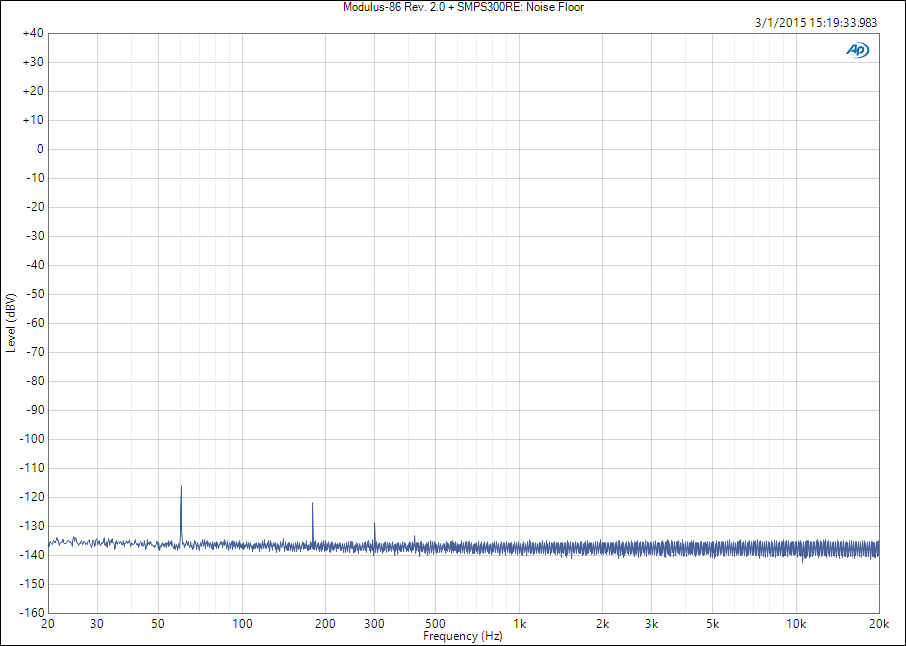Click the '10k' frequency axis tick label
The width and height of the screenshot is (906, 646).
[x=796, y=624]
